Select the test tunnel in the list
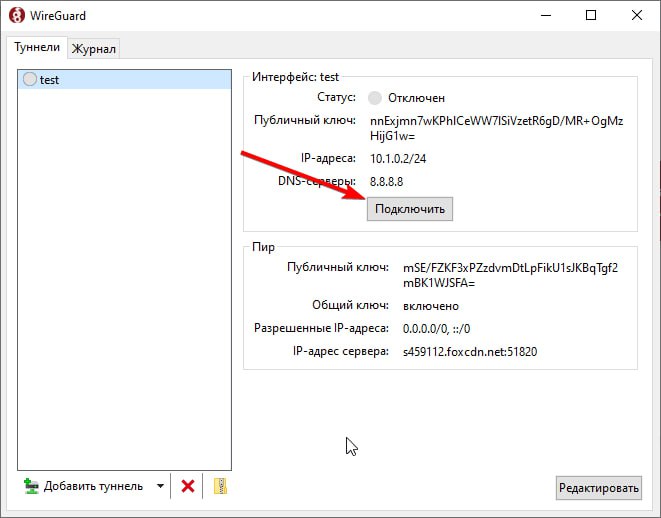The height and width of the screenshot is (518, 661). click(125, 80)
